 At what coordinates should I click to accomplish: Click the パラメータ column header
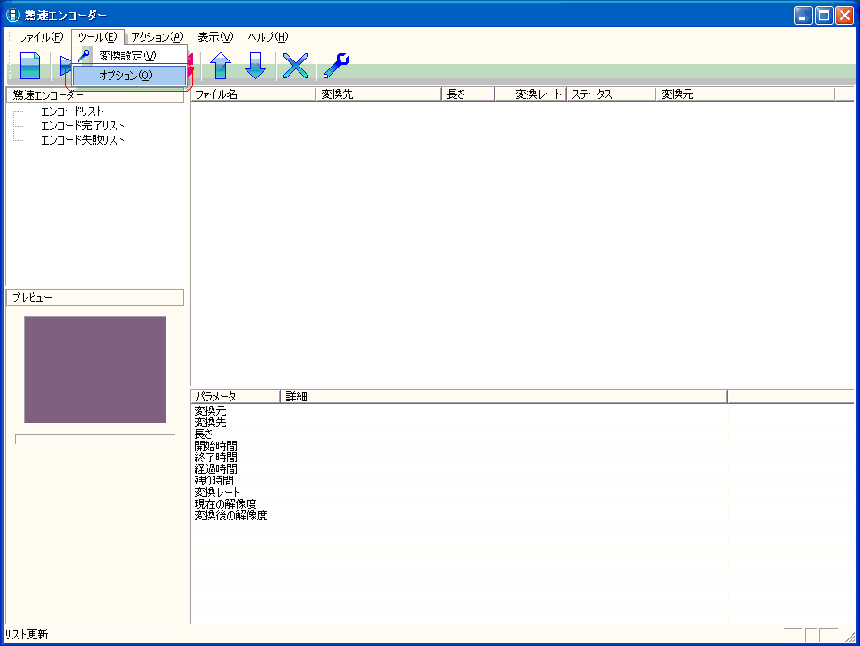pos(236,396)
